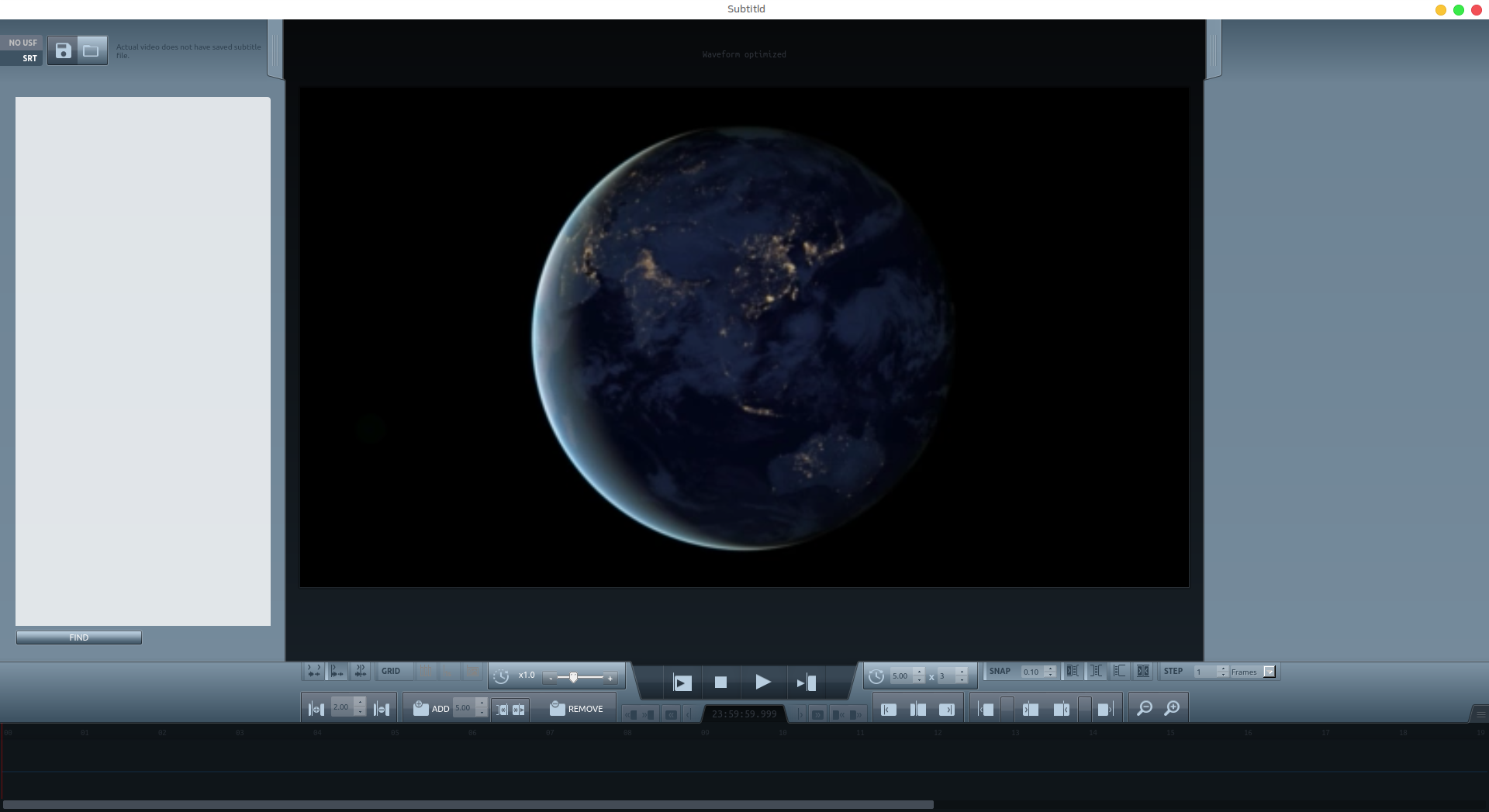The width and height of the screenshot is (1489, 812).
Task: Stop video playback
Action: pos(720,682)
